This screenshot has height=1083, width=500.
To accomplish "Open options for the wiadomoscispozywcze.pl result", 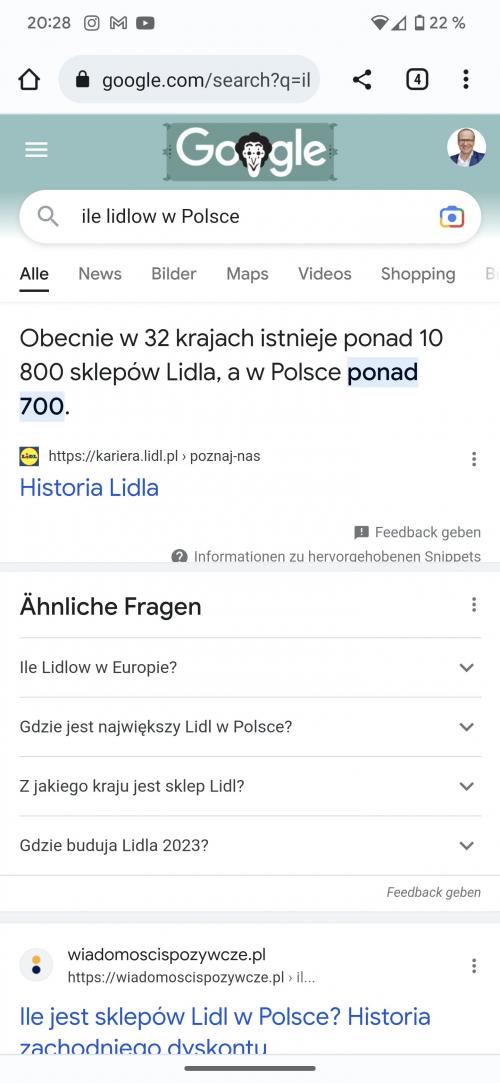I will coord(474,966).
